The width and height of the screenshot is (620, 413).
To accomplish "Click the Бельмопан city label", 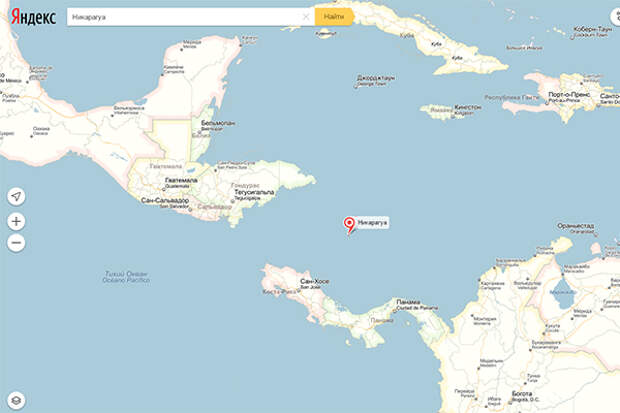I will (218, 123).
